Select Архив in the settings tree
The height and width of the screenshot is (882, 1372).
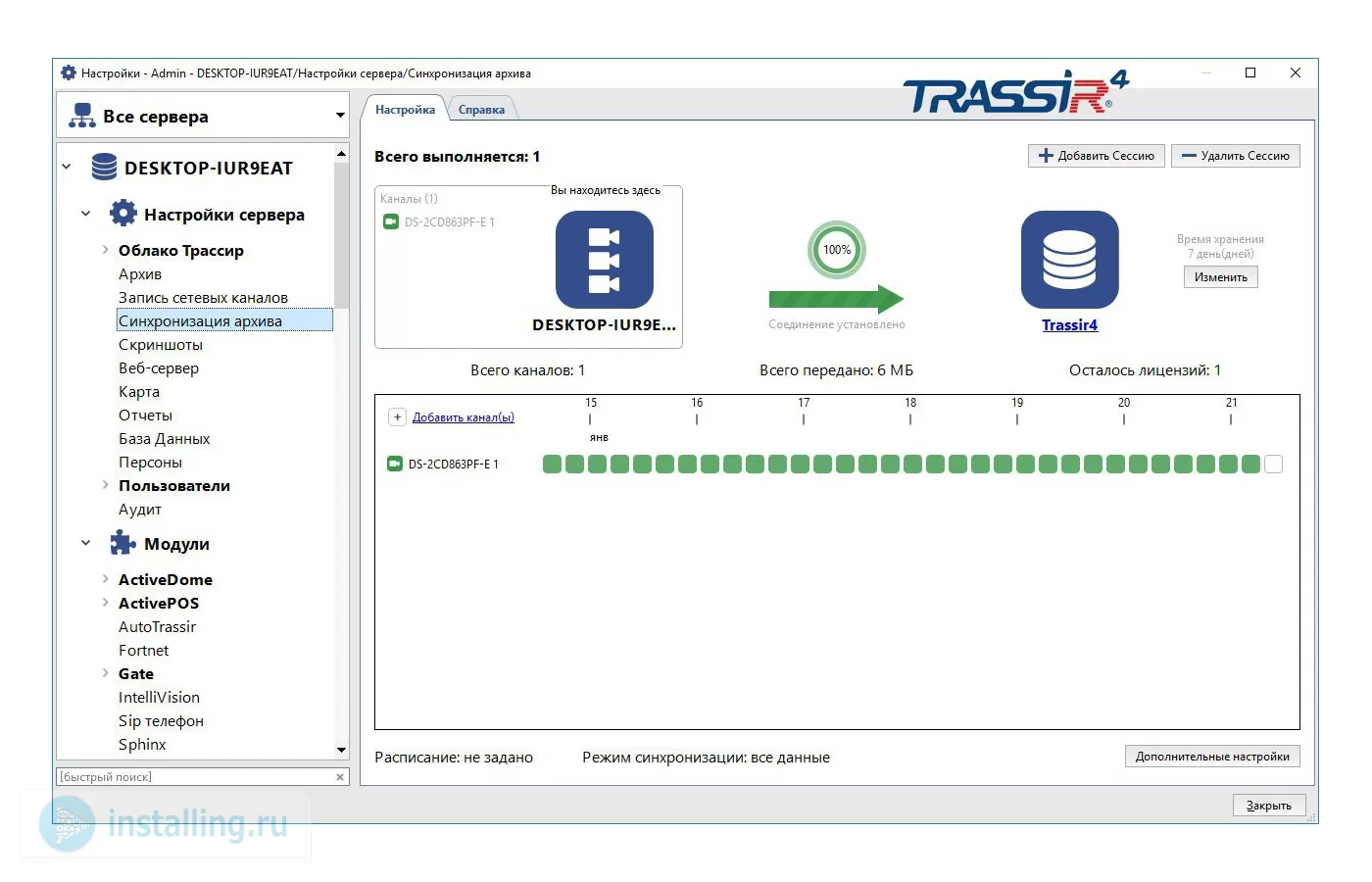coord(140,274)
